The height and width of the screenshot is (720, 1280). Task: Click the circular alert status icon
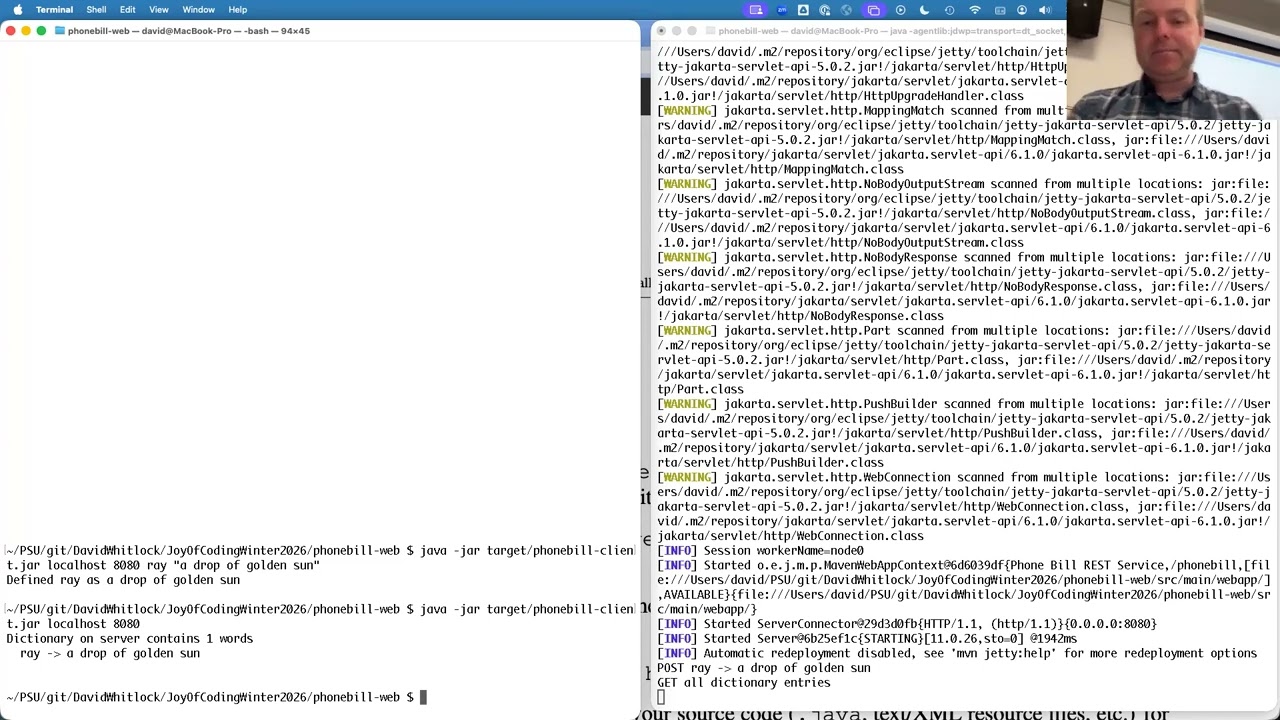tap(949, 10)
